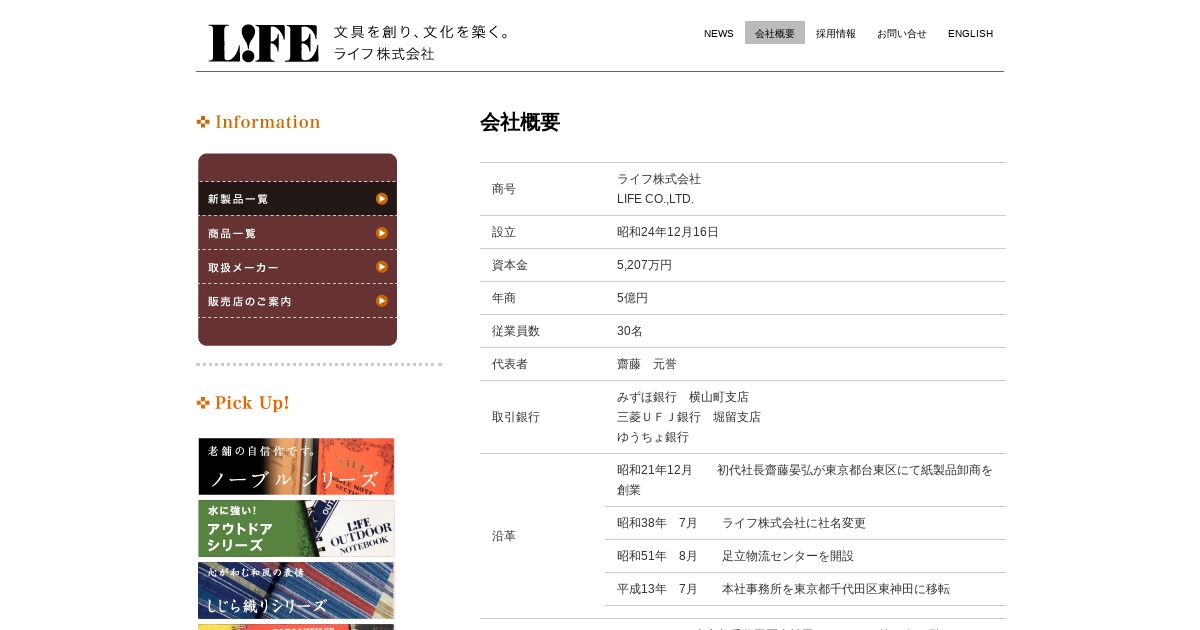Open 販売店のご案内 in the sidebar
The width and height of the screenshot is (1200, 630).
[297, 301]
